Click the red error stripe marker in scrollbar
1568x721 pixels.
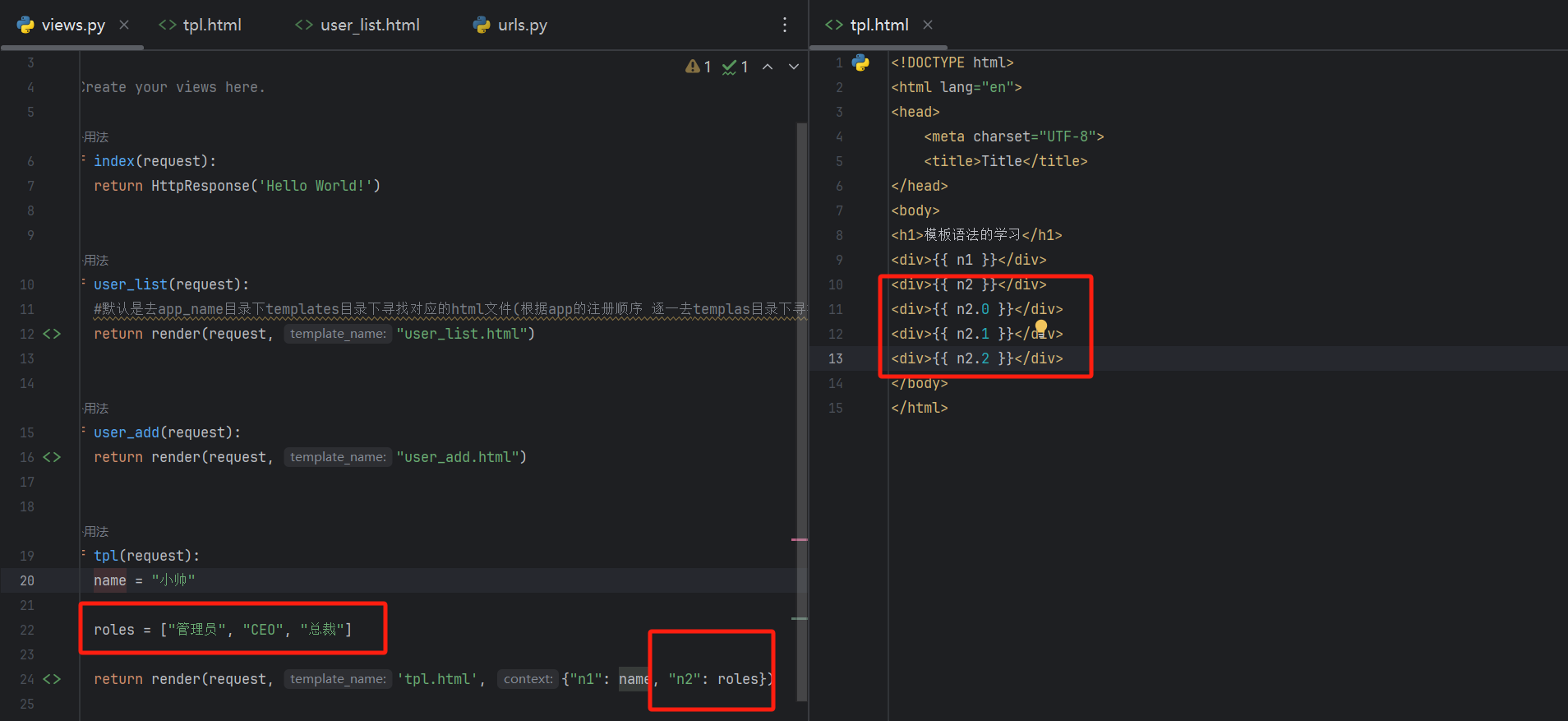click(x=799, y=539)
